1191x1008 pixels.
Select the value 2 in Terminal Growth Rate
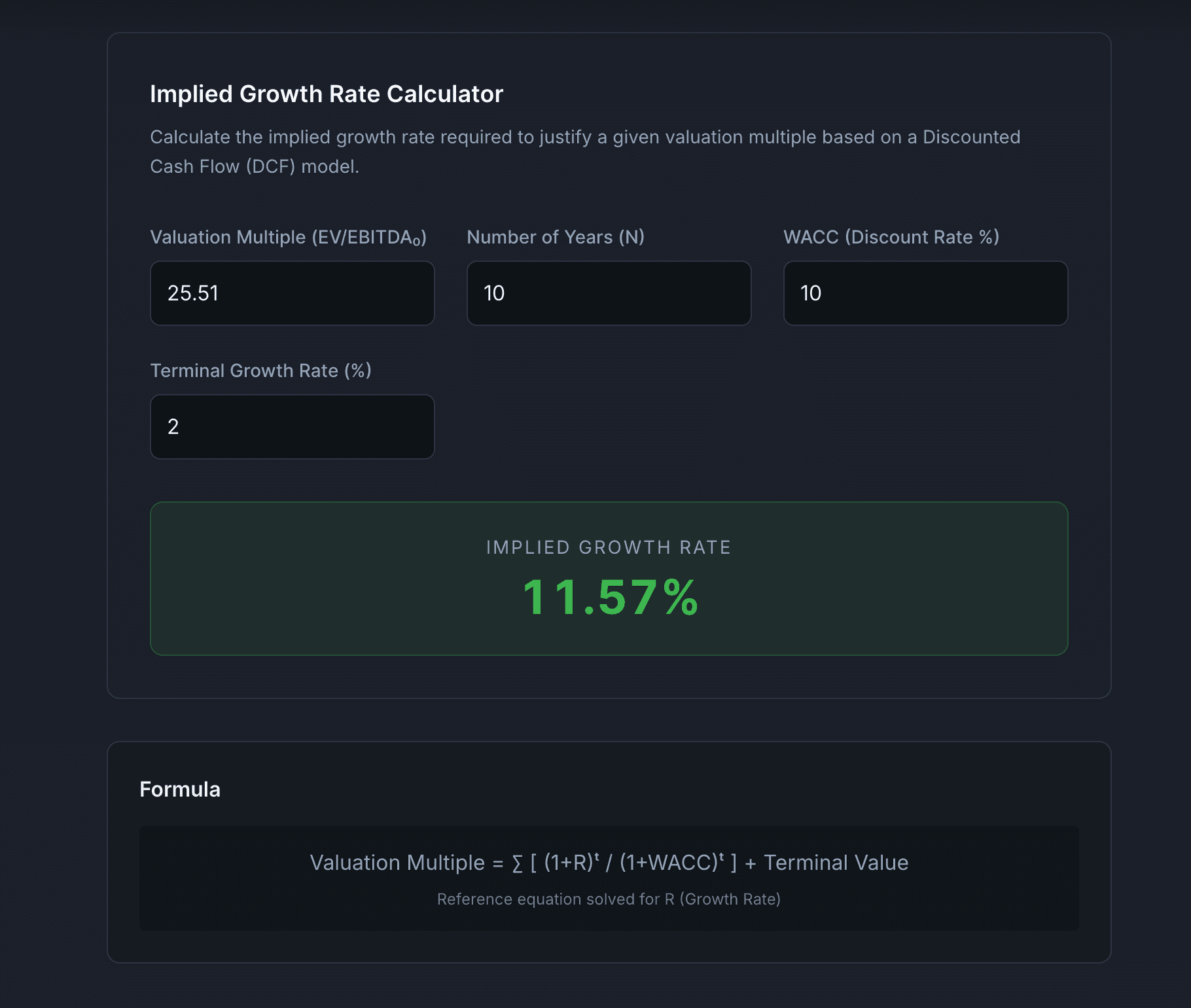(x=171, y=427)
